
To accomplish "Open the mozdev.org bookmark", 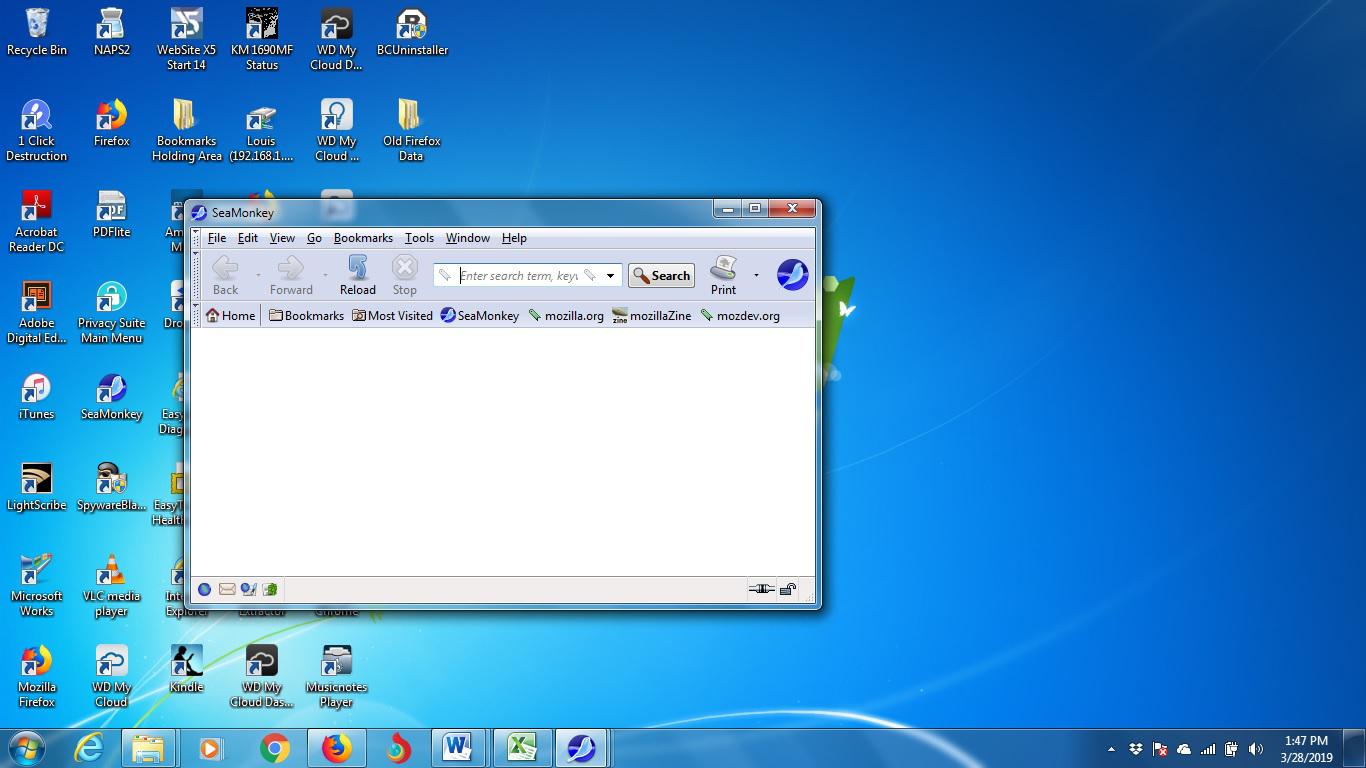I will [x=740, y=315].
